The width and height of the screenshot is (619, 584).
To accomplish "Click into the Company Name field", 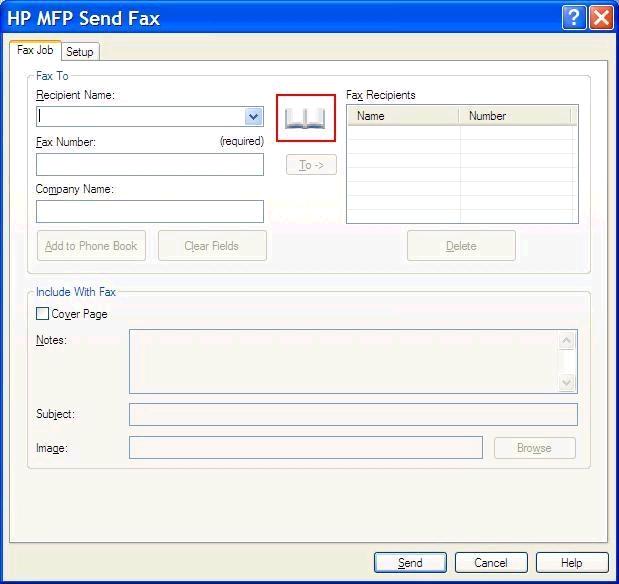I will click(150, 211).
